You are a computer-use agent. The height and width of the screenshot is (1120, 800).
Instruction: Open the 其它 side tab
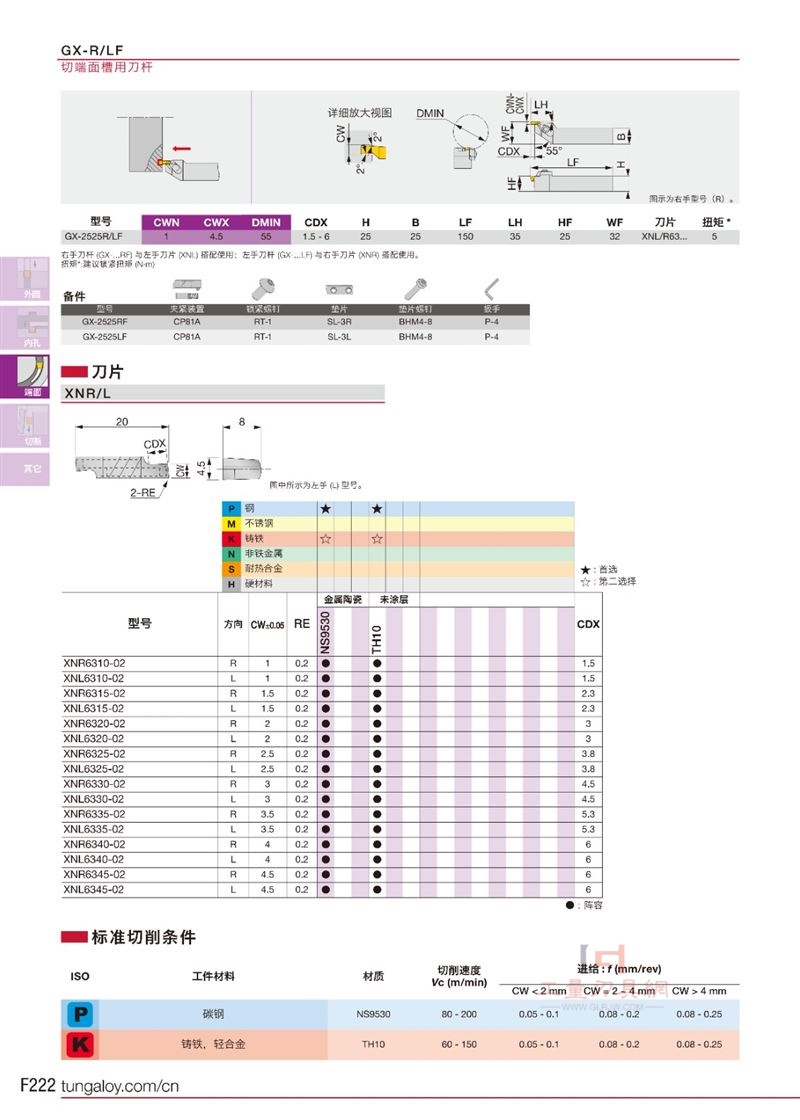24,469
